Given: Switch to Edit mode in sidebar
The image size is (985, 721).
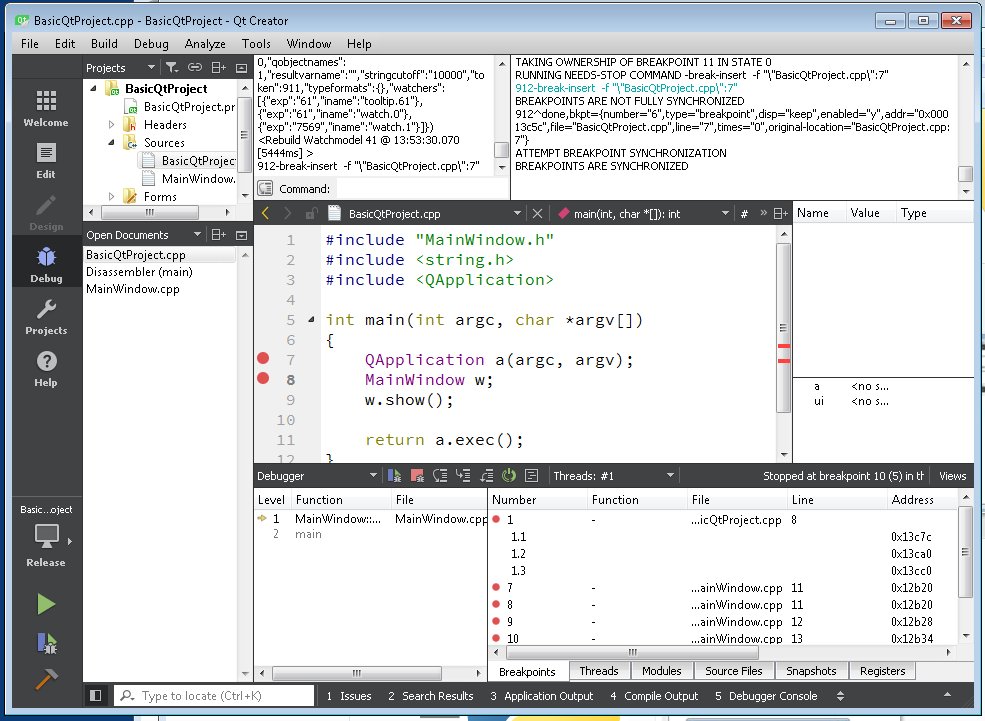Looking at the screenshot, I should point(46,161).
